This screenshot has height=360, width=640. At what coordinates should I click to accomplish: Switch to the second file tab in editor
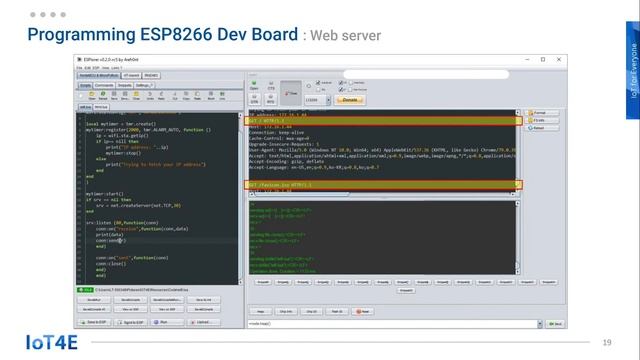point(101,107)
